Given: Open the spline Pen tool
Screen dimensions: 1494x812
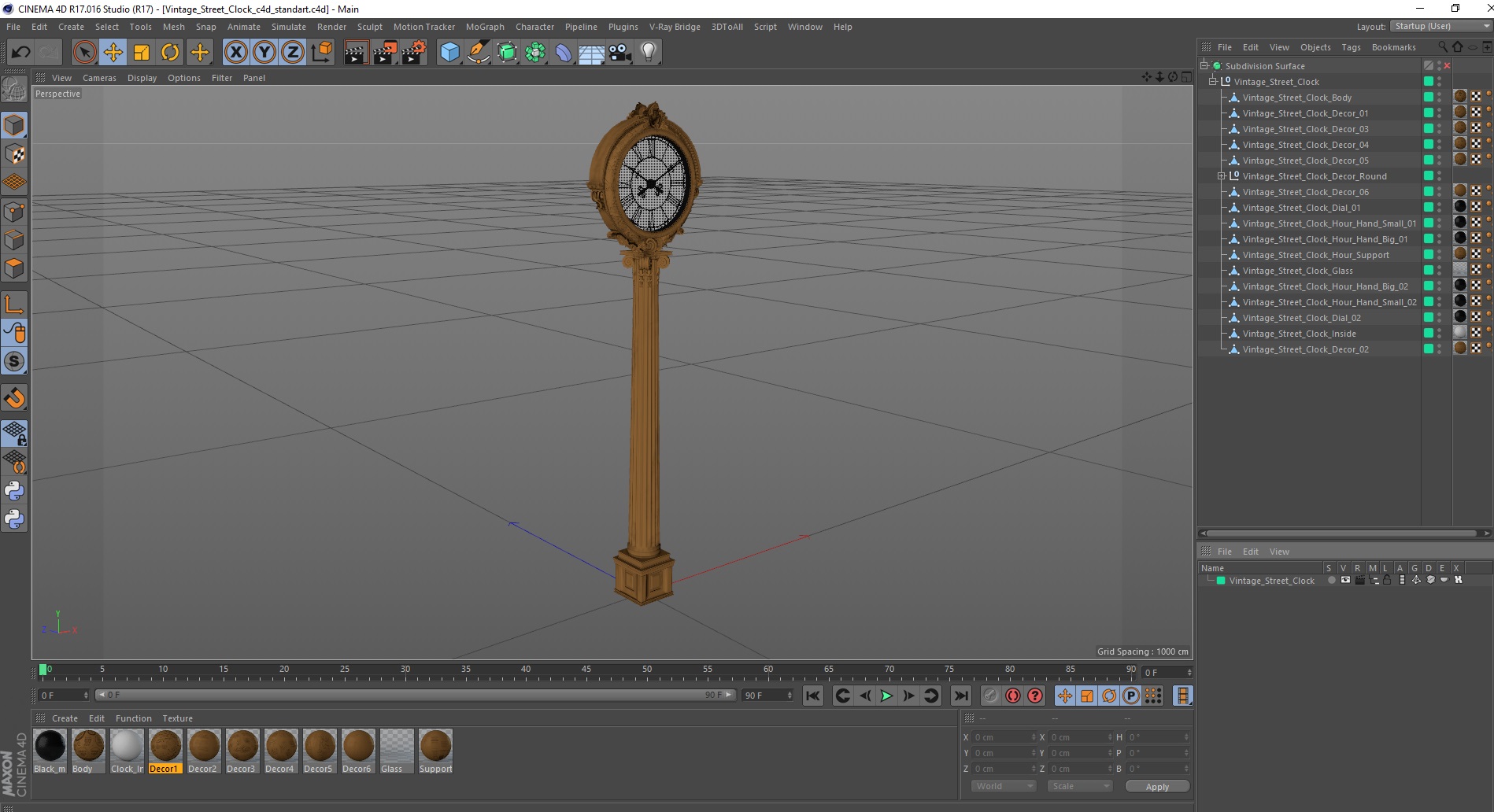Looking at the screenshot, I should 478,53.
